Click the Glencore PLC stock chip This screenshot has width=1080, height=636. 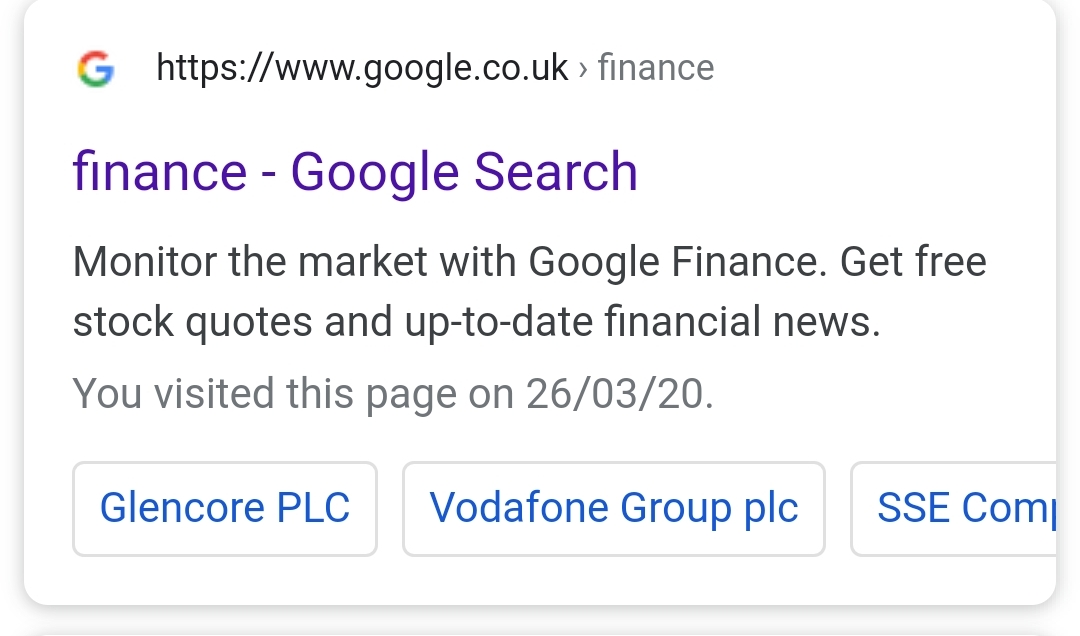pos(224,508)
